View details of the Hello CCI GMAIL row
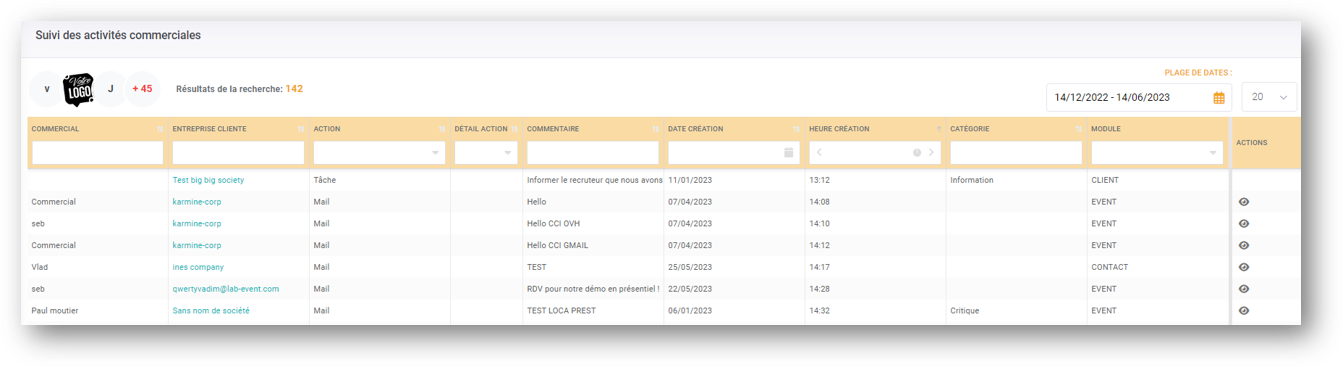This screenshot has width=1343, height=367. [x=1244, y=245]
